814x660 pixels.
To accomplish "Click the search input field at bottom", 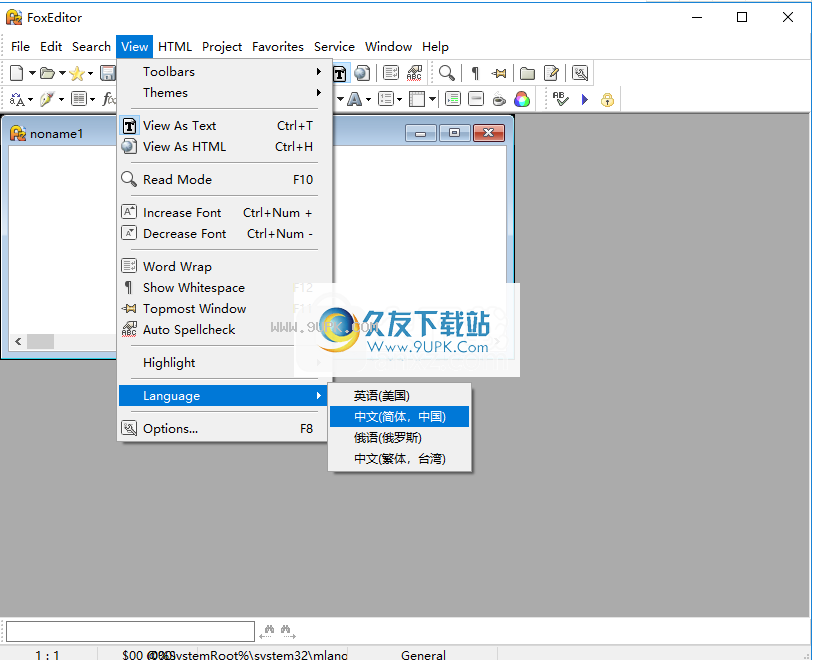I will [130, 631].
